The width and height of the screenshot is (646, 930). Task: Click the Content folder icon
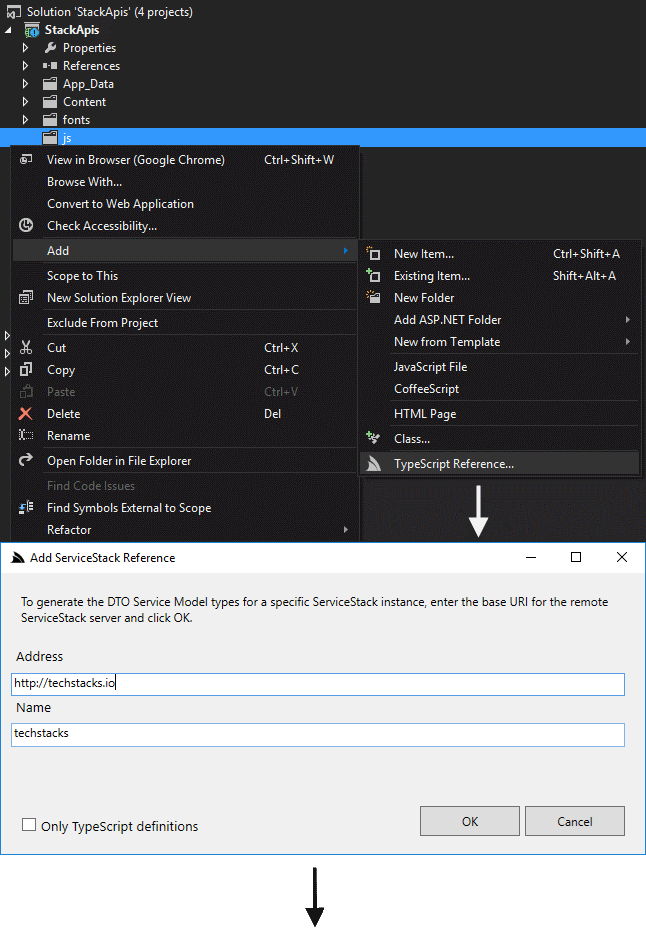pyautogui.click(x=50, y=101)
